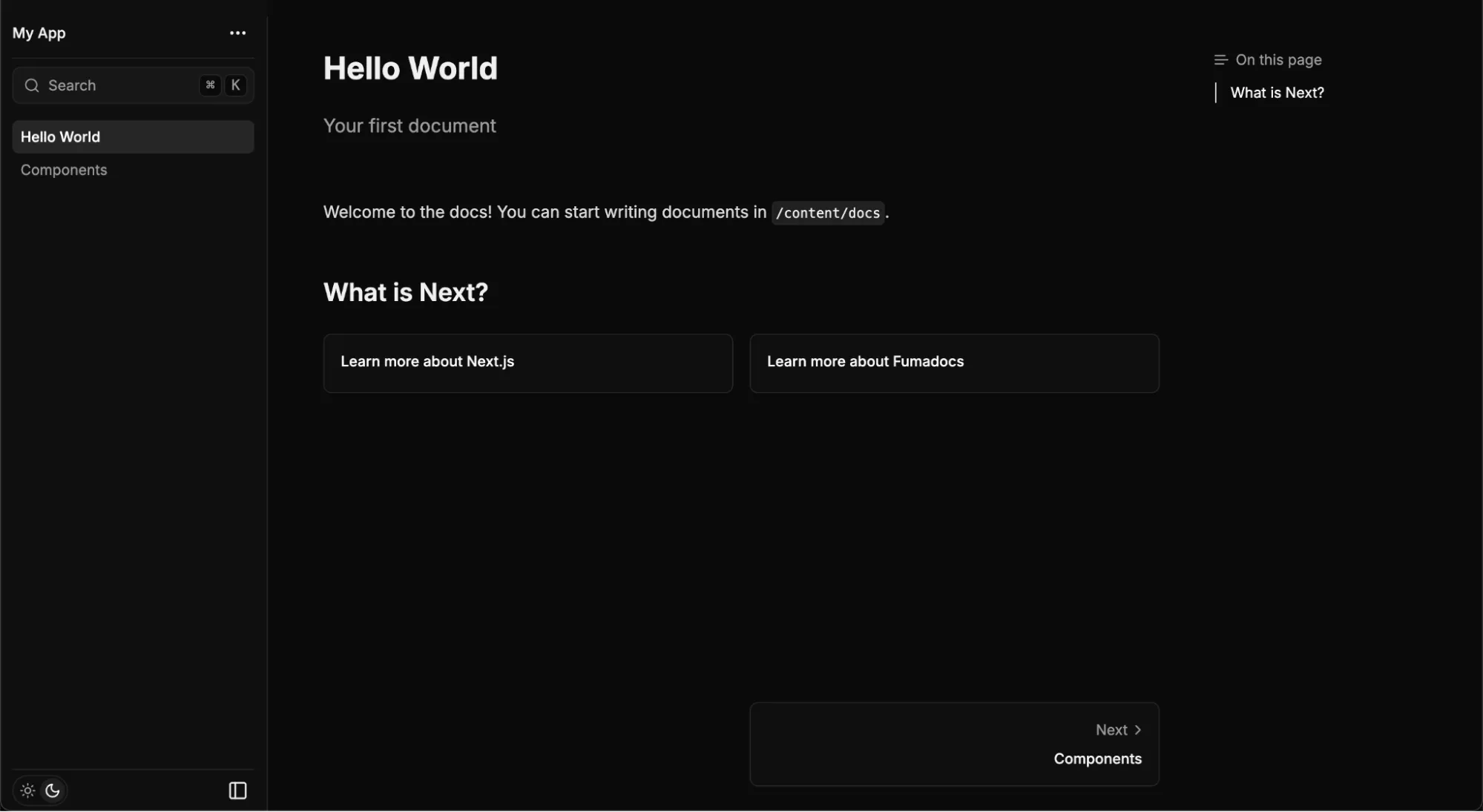Click the 'On this page' list icon
This screenshot has width=1483, height=812.
(x=1220, y=60)
